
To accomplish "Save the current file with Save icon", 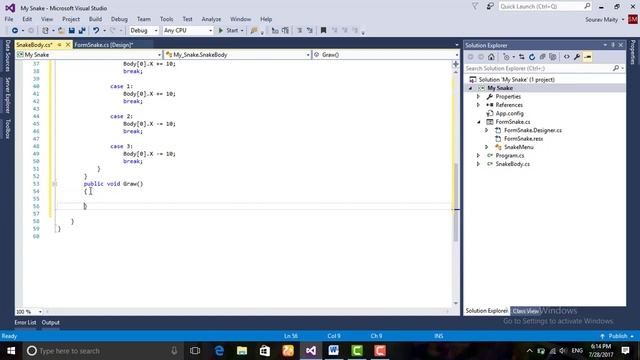I will coord(72,31).
